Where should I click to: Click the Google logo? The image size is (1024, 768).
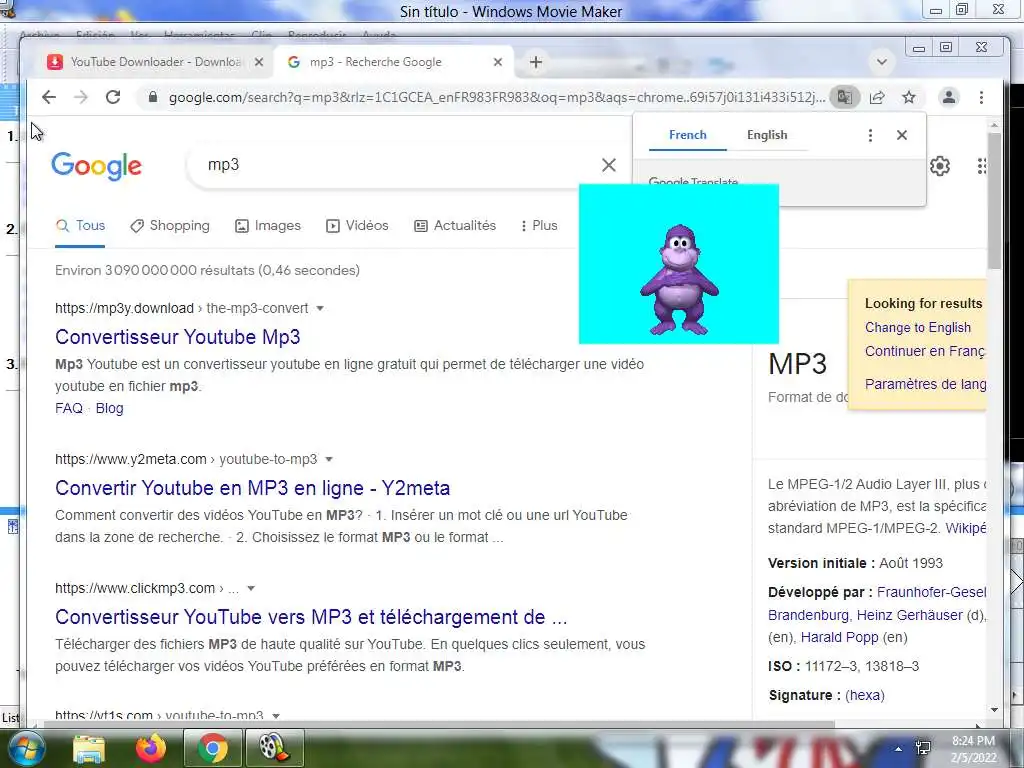coord(97,166)
